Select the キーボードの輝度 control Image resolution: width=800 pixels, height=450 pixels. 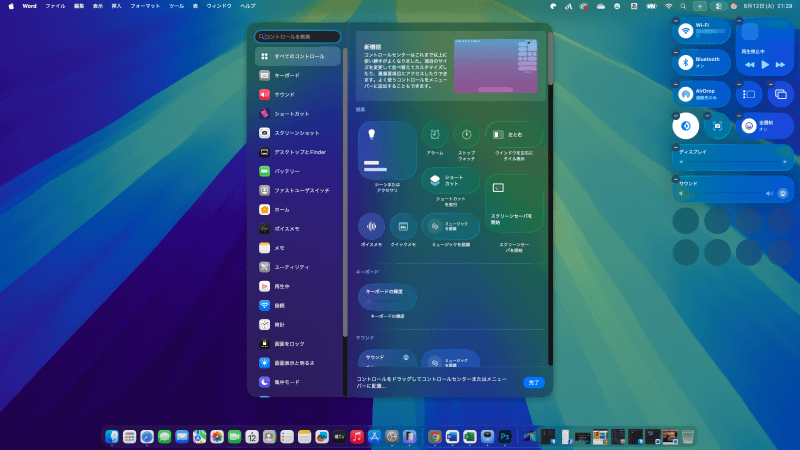pos(387,297)
